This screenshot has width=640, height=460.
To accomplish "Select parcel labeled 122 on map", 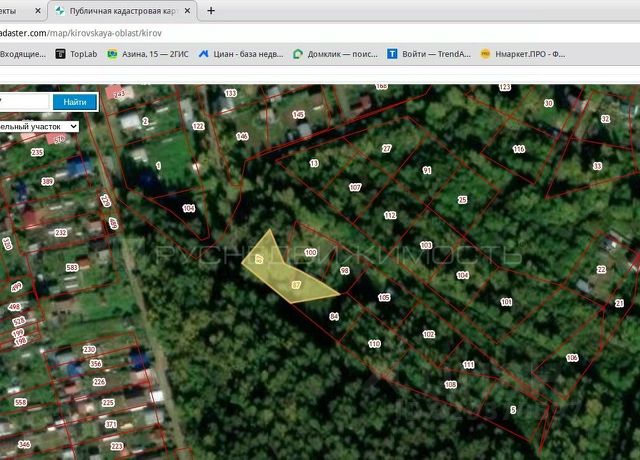I will click(x=198, y=126).
